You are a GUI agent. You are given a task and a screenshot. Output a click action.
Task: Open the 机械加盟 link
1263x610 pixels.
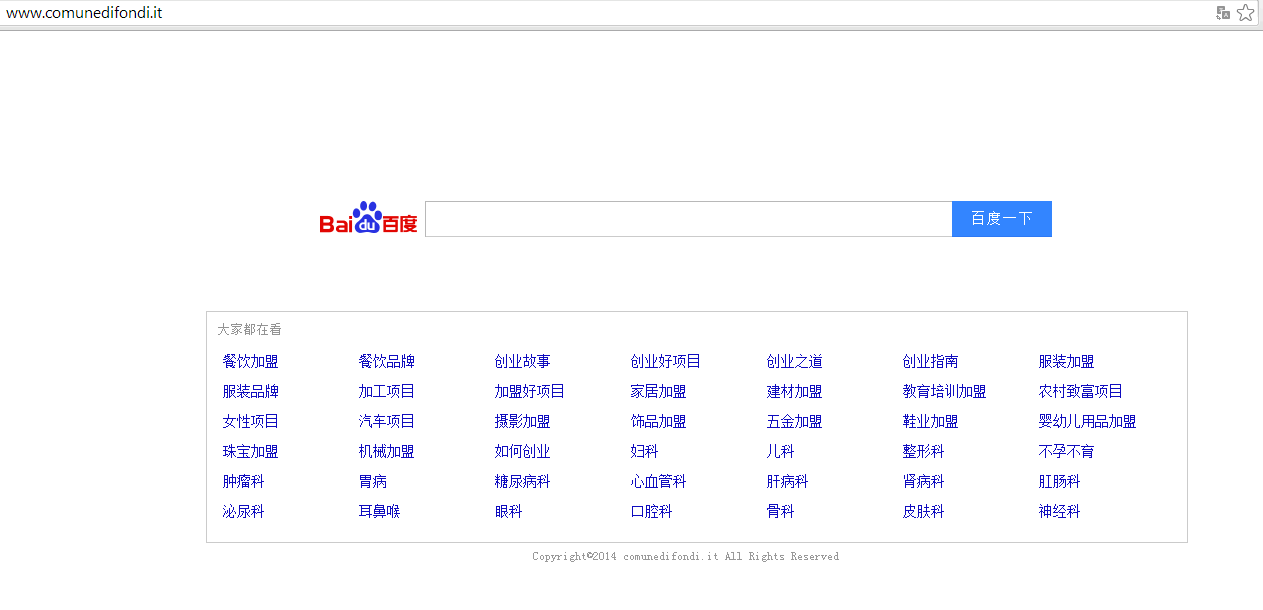(387, 452)
